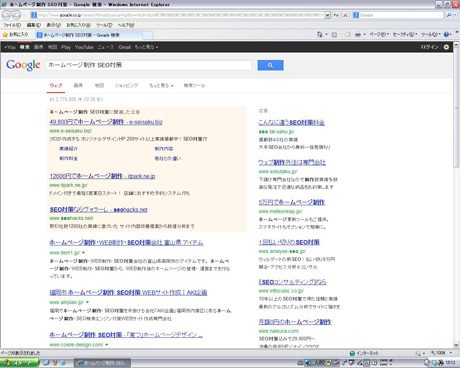Click the Windows Start button
The image size is (460, 368).
click(x=19, y=363)
